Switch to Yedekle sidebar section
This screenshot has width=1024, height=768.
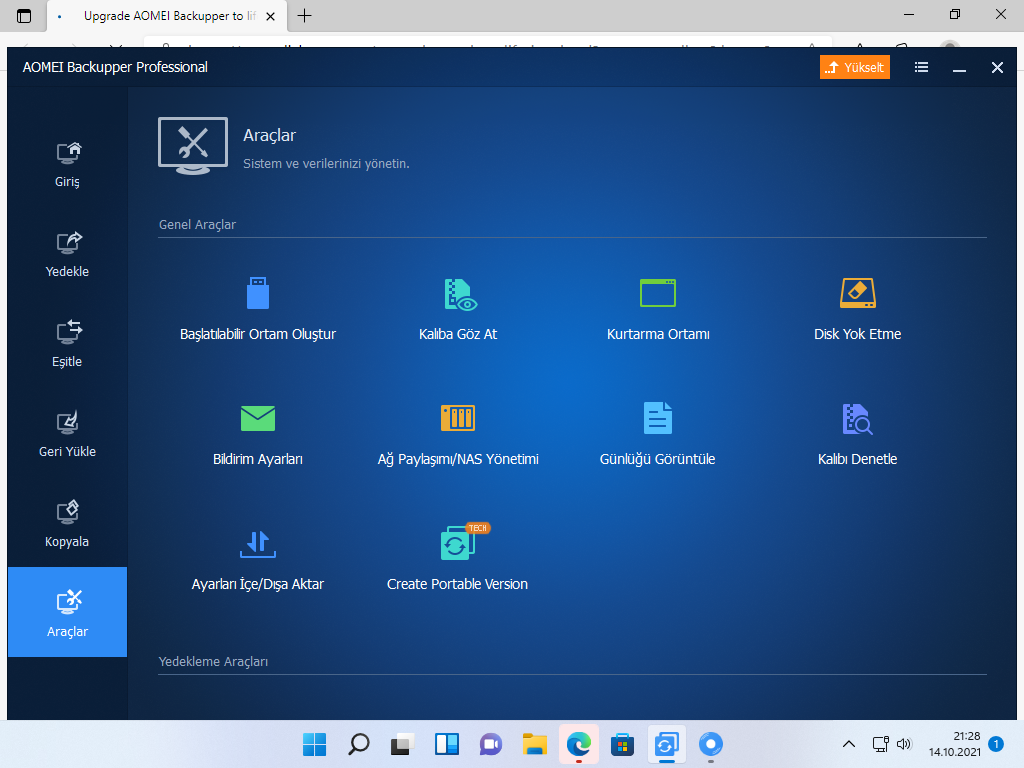pyautogui.click(x=67, y=255)
